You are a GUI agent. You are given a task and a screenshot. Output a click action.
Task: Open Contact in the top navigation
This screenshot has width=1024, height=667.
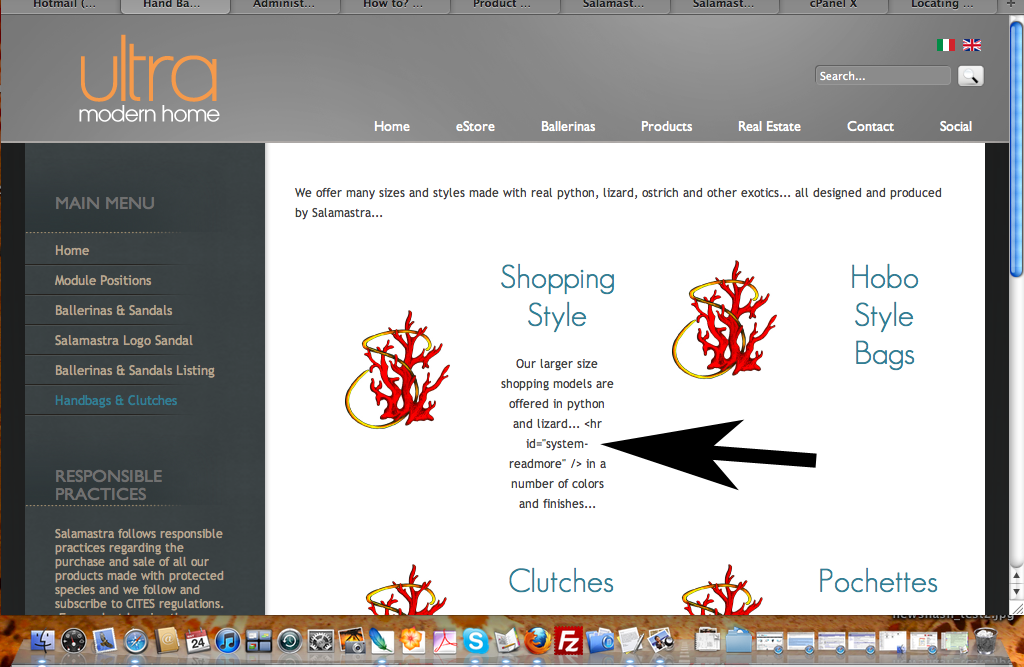tap(871, 126)
